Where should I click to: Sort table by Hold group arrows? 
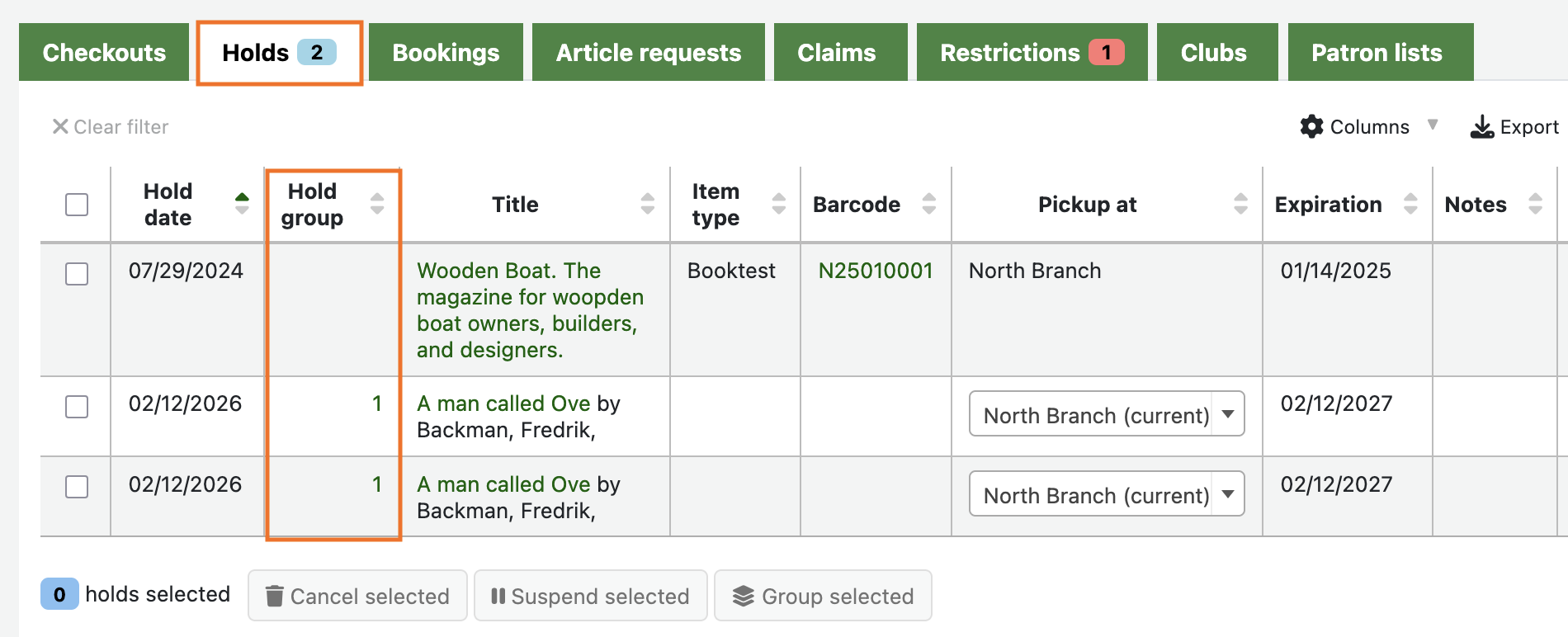click(x=377, y=203)
